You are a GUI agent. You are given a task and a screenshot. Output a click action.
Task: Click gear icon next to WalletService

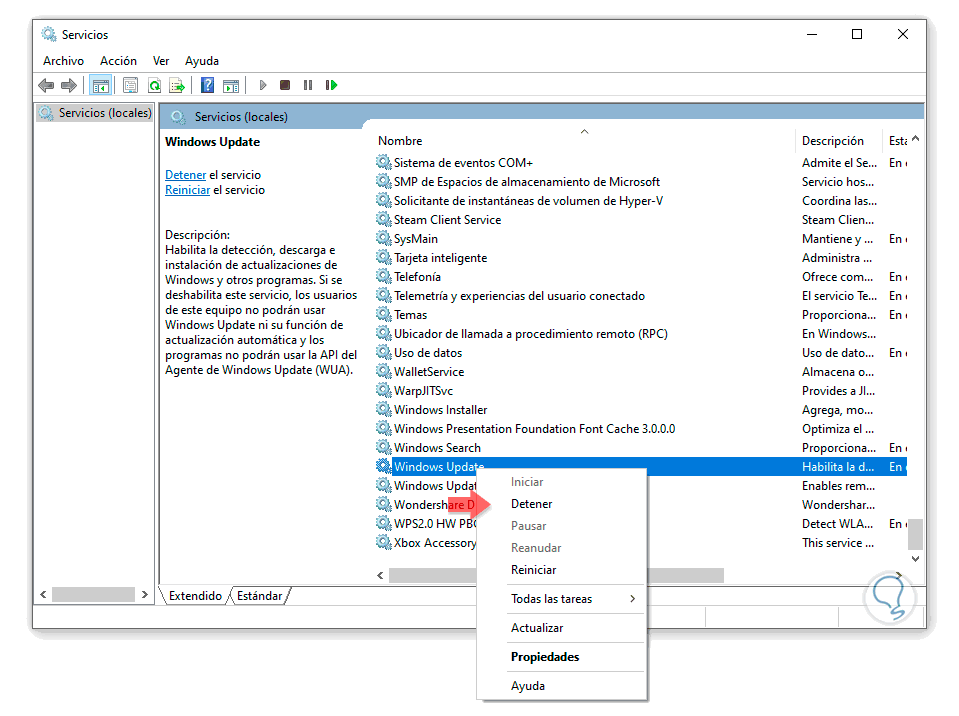383,371
